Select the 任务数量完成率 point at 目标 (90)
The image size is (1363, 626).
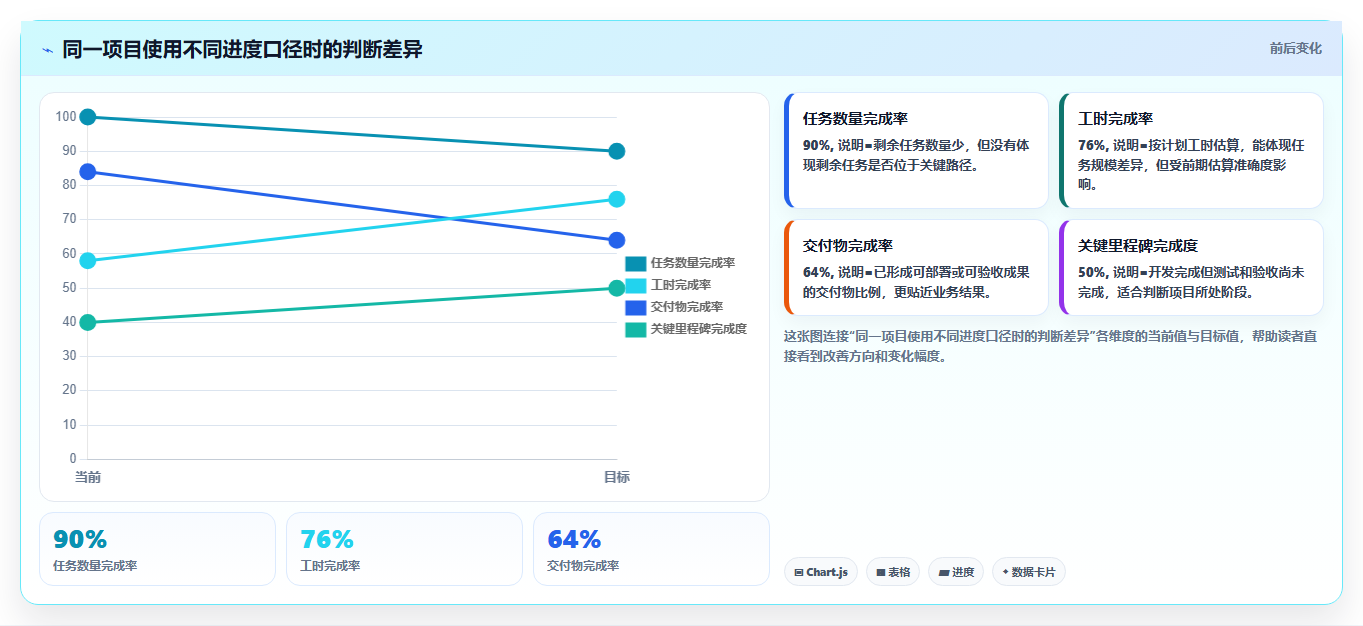click(x=617, y=151)
